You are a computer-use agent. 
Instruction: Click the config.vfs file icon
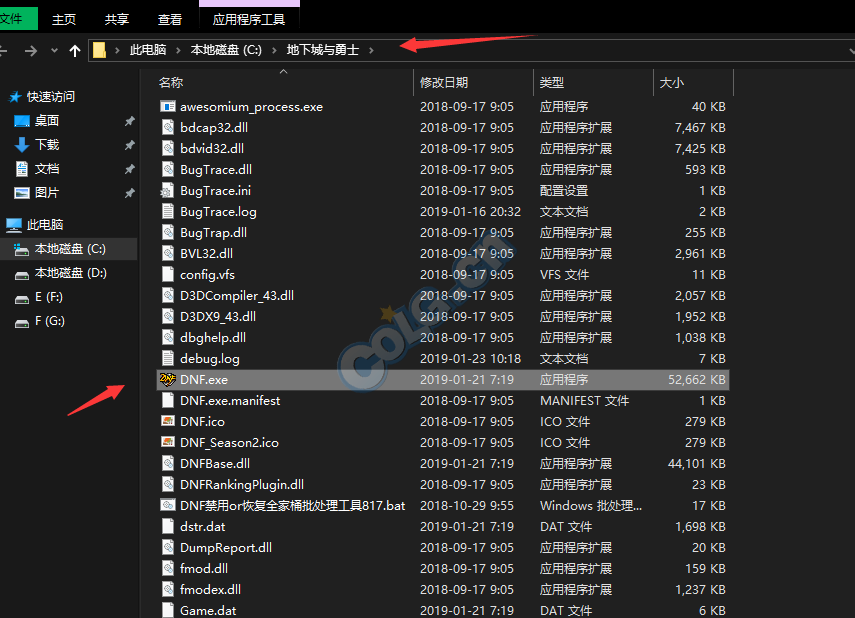[167, 274]
